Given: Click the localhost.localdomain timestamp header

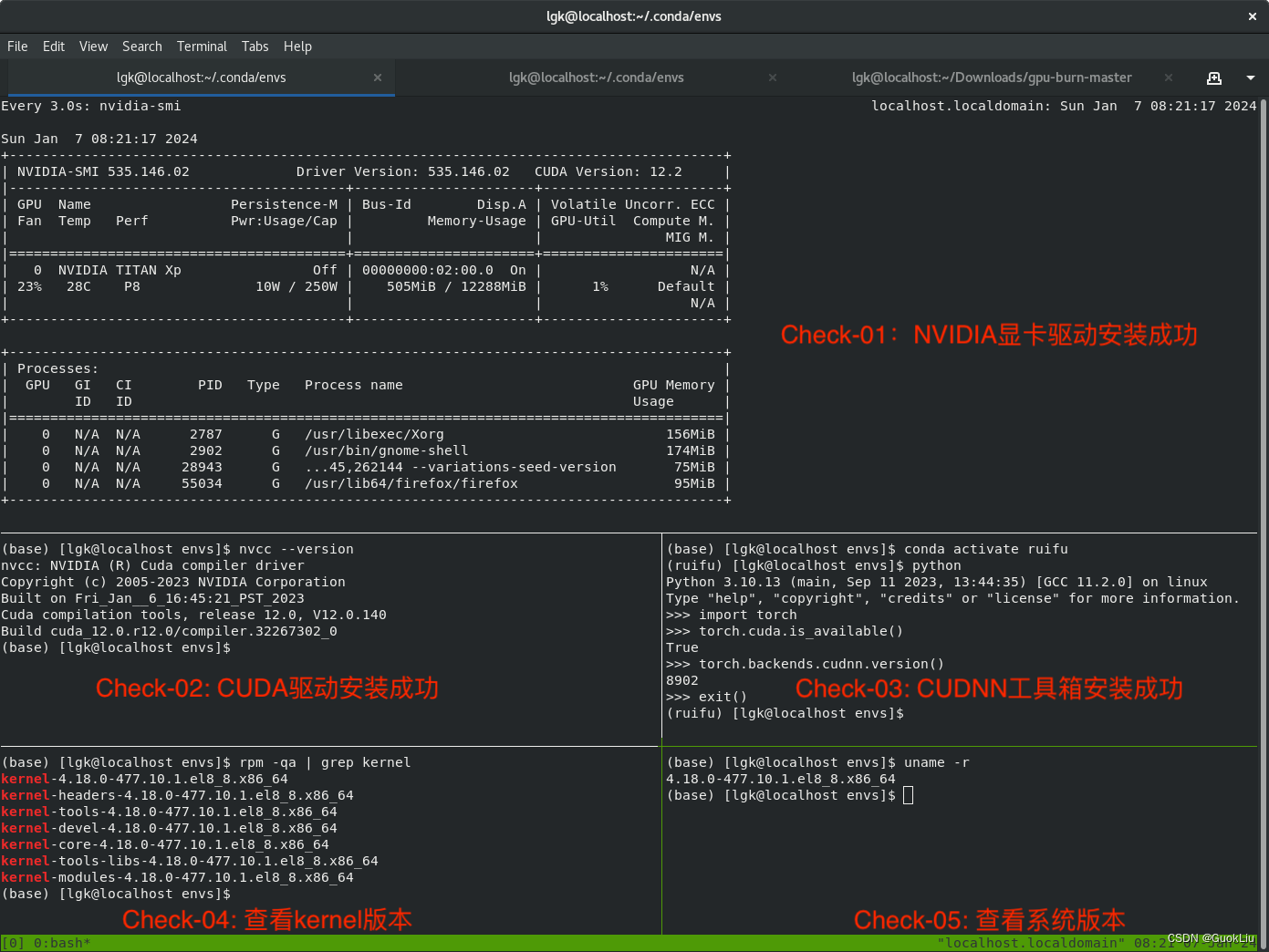Looking at the screenshot, I should pyautogui.click(x=1064, y=106).
